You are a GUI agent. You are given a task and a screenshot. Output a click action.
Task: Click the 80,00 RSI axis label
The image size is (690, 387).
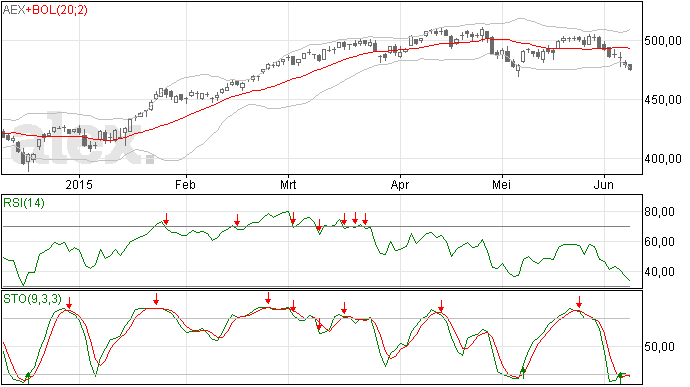659,212
